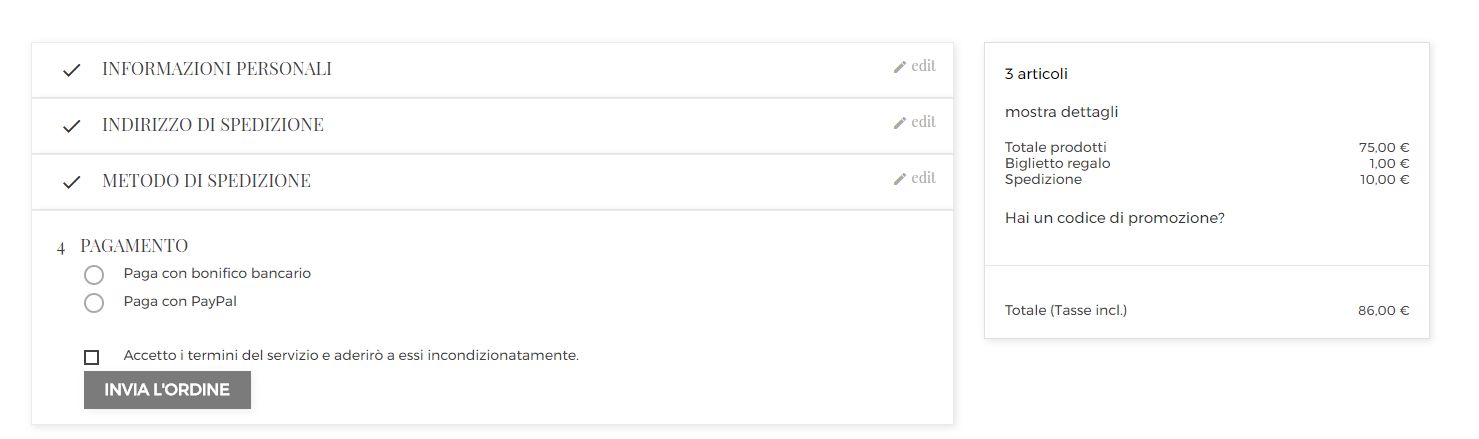1479x439 pixels.
Task: Click the 'Accetto i termini del servizio' text
Action: [x=351, y=355]
